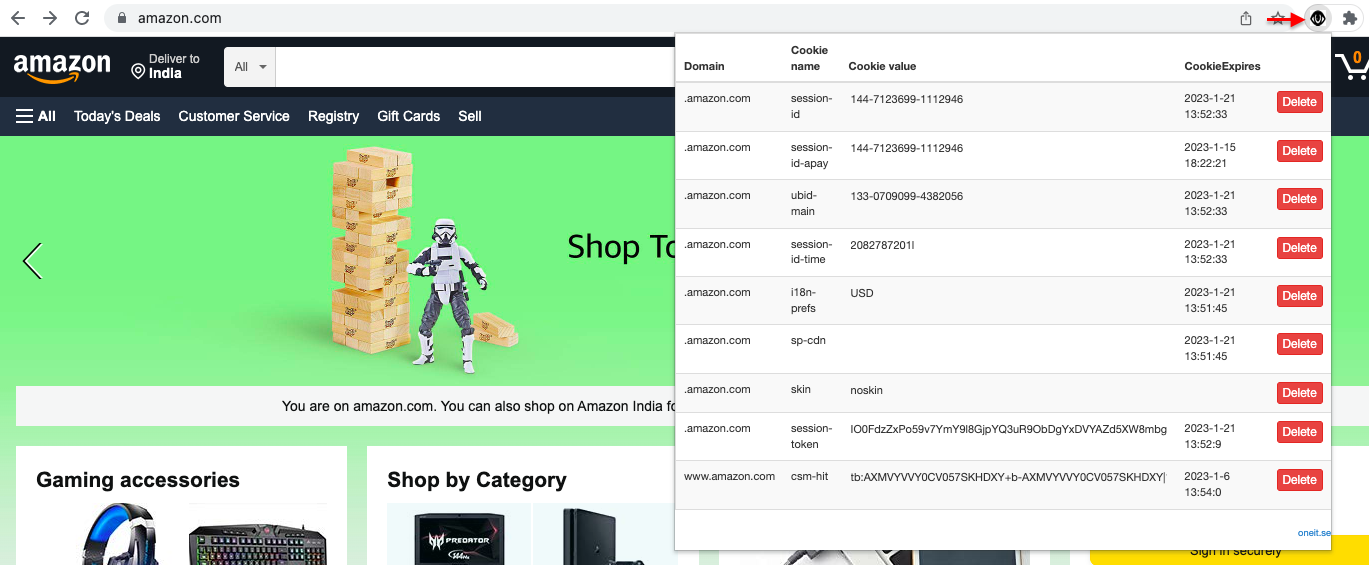The width and height of the screenshot is (1369, 565).
Task: Click the gaming headset product image
Action: coord(120,534)
